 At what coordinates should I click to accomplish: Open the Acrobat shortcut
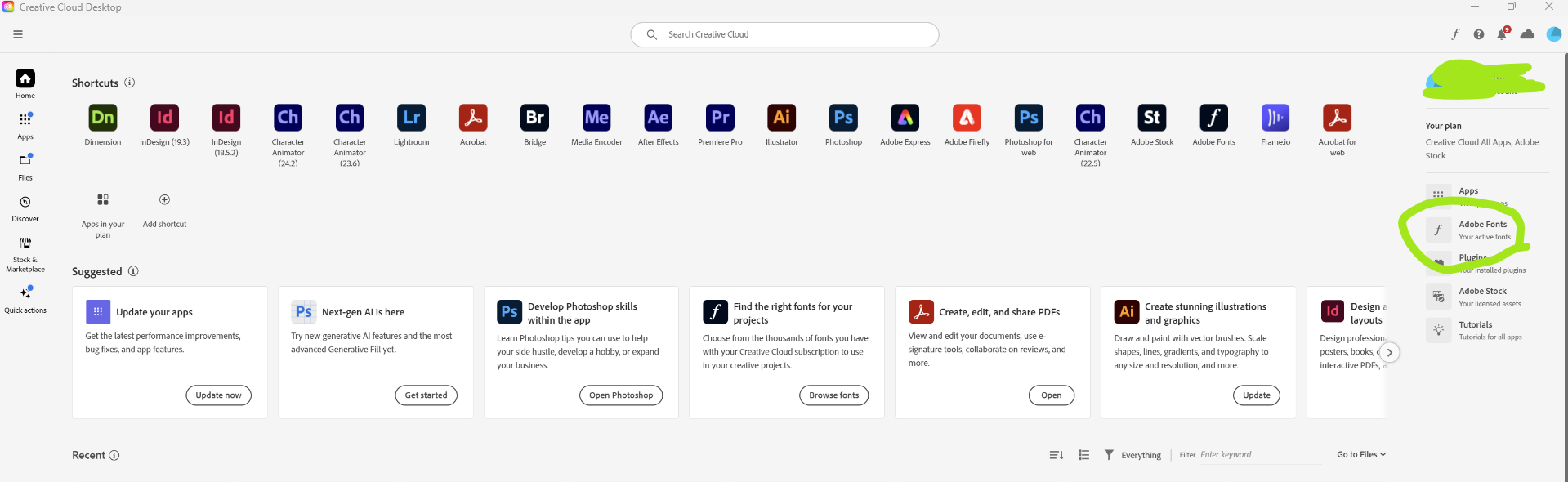coord(473,118)
